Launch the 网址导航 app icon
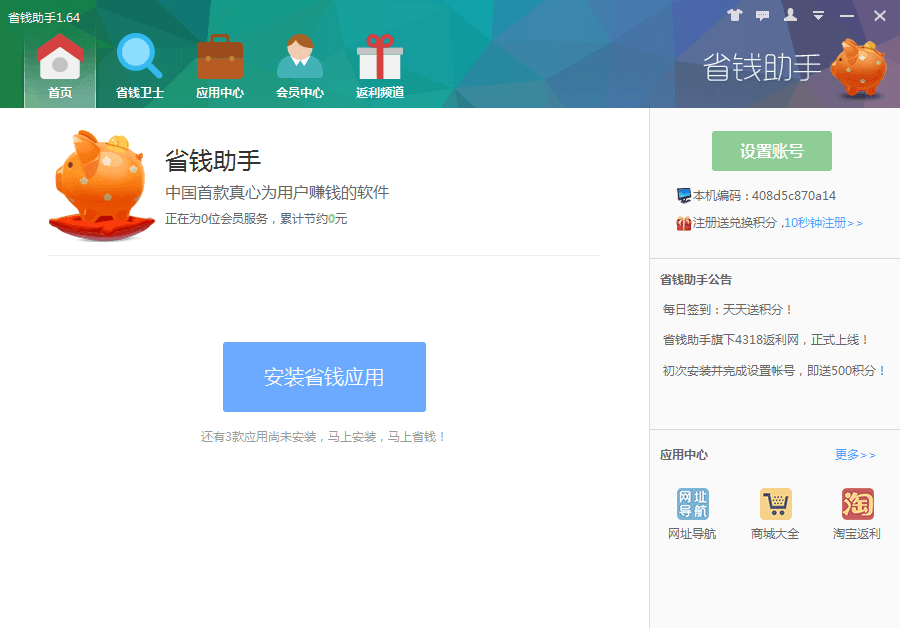900x628 pixels. pos(692,505)
